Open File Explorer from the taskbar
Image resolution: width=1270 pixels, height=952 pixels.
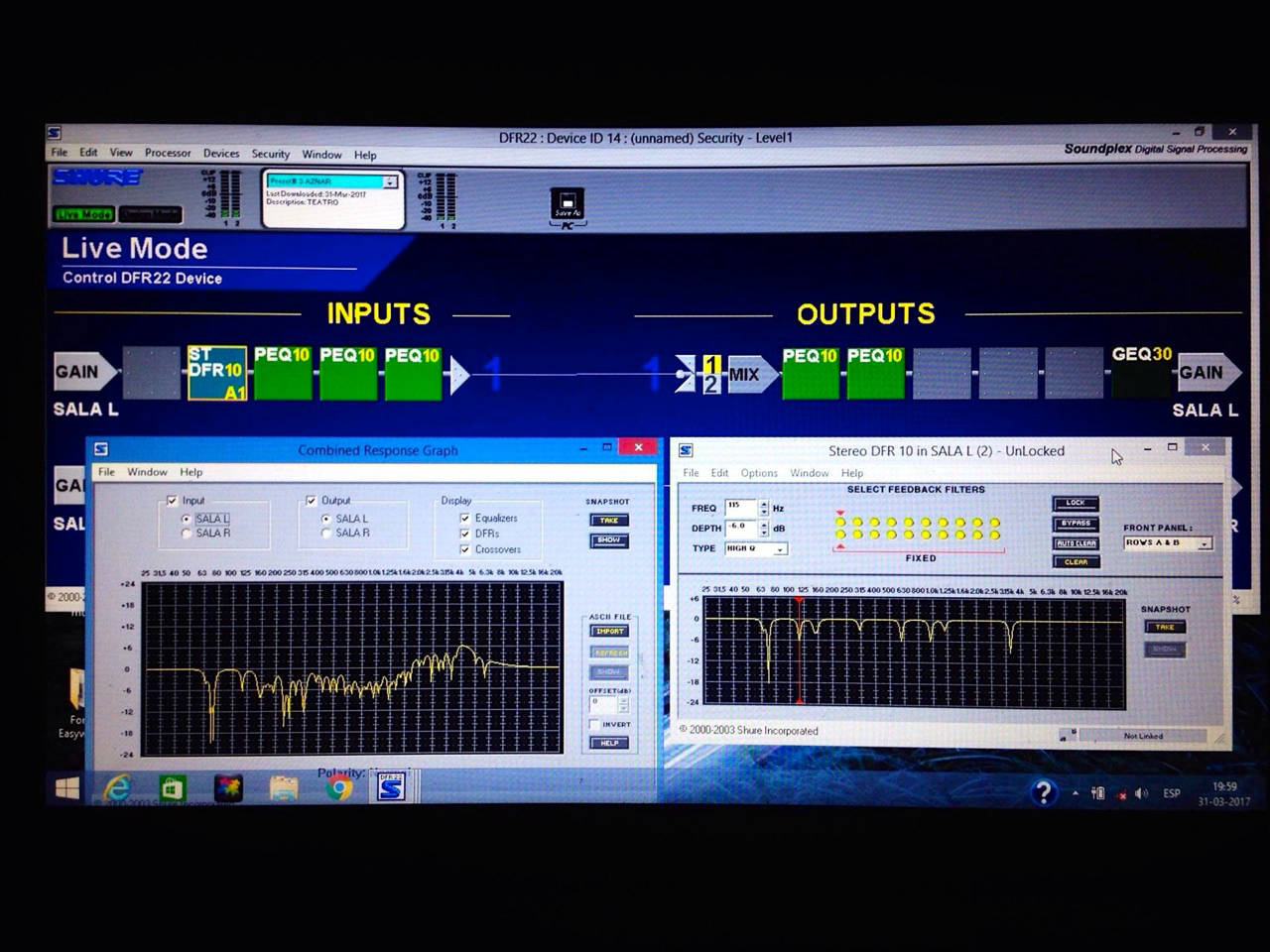point(284,788)
